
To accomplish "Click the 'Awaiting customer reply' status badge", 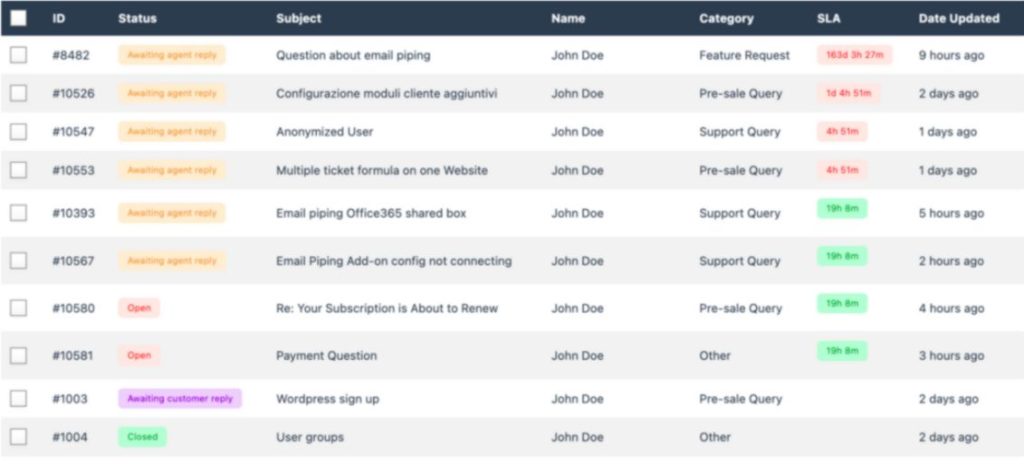I will click(180, 399).
